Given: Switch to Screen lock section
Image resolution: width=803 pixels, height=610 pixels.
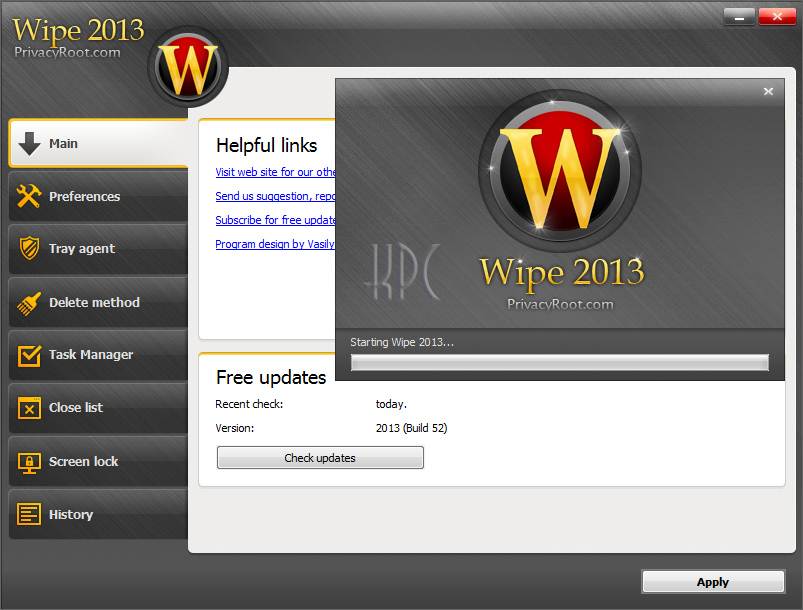Looking at the screenshot, I should click(x=98, y=462).
